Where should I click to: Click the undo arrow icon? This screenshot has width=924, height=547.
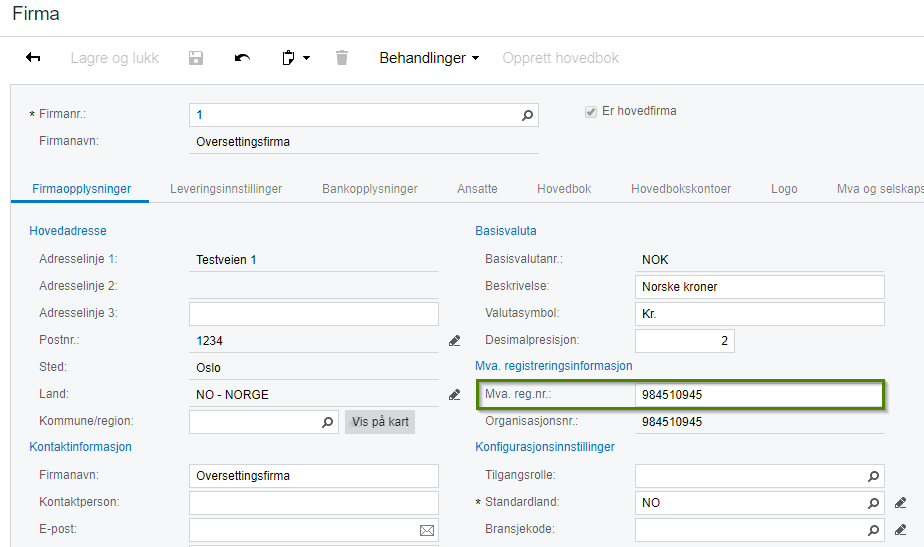tap(242, 58)
